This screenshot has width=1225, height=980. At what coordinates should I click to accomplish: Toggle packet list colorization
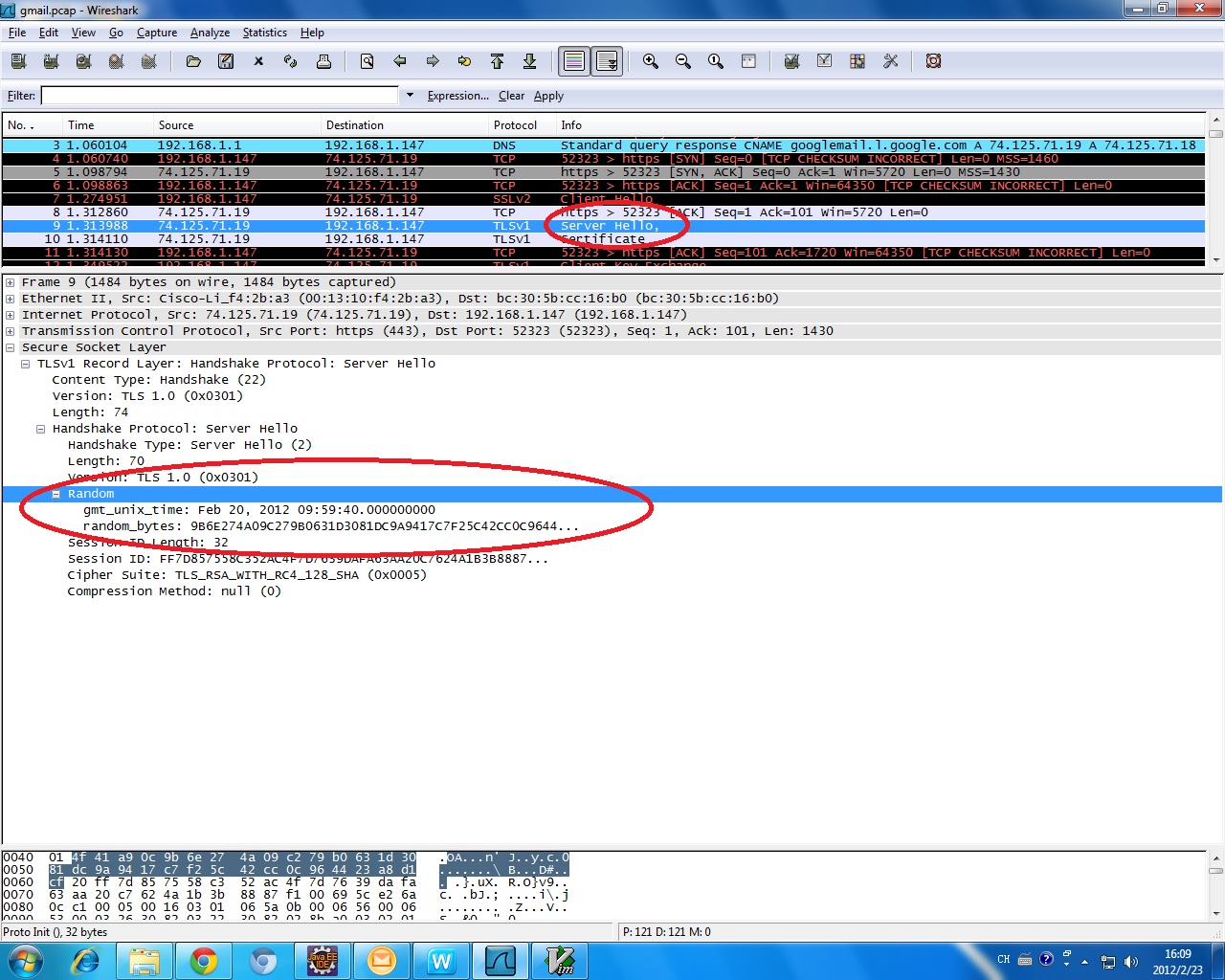(x=574, y=61)
